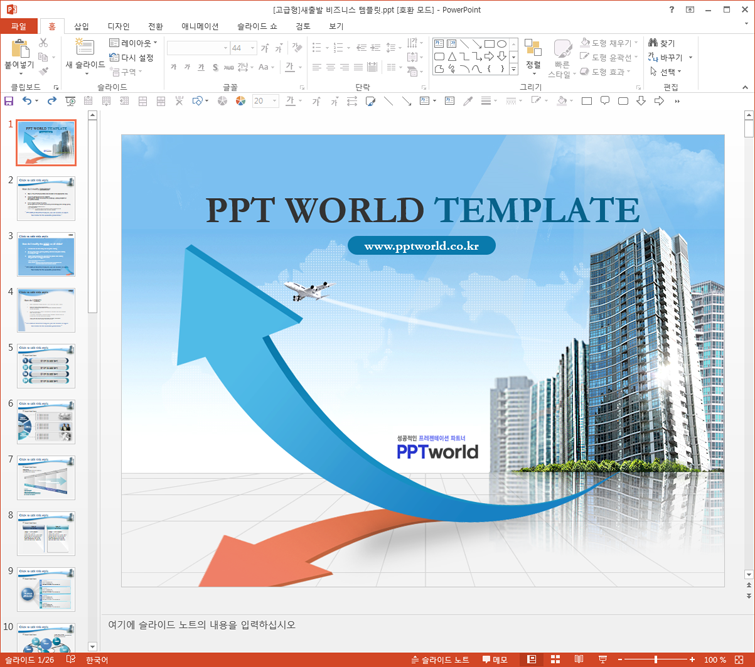This screenshot has width=755, height=667.
Task: Start slideshow from beginning icon in quick toolbar
Action: [70, 101]
